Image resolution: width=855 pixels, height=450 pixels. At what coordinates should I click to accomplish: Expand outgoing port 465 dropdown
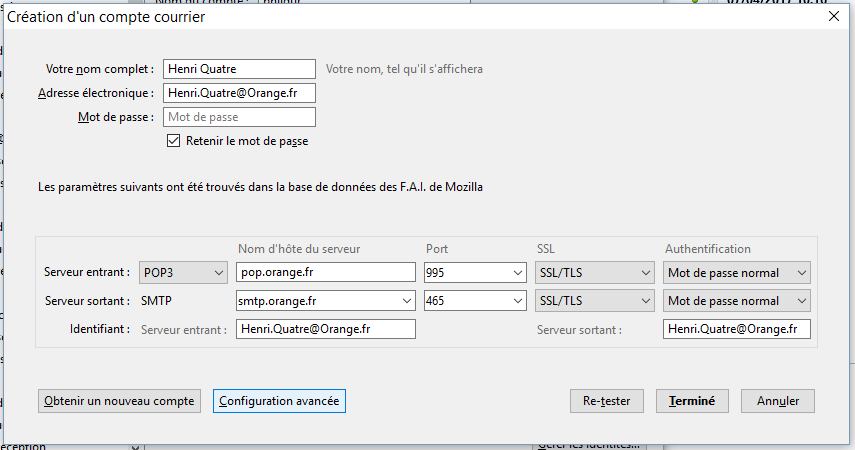pyautogui.click(x=517, y=300)
